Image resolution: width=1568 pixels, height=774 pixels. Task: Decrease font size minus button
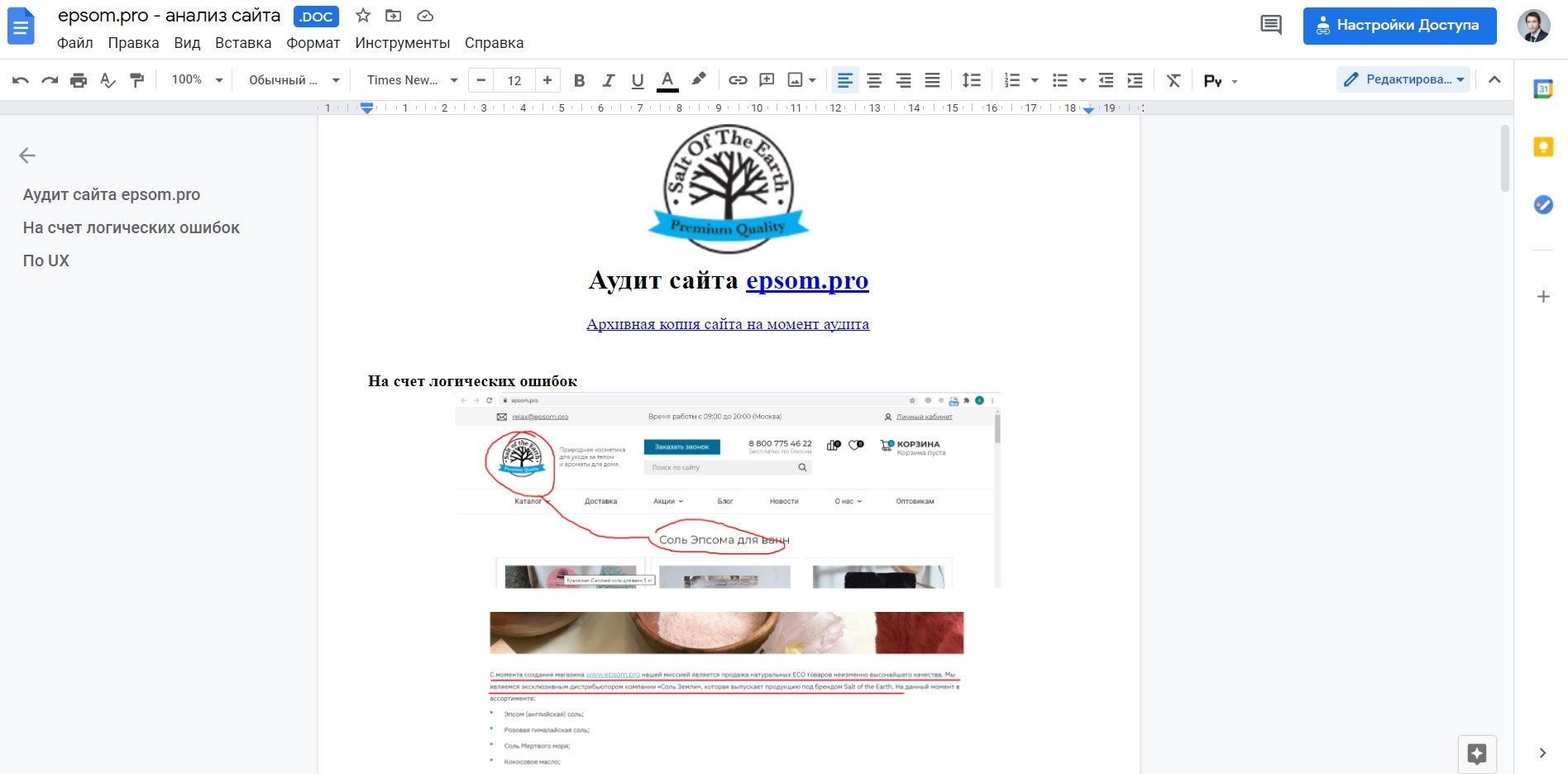481,80
